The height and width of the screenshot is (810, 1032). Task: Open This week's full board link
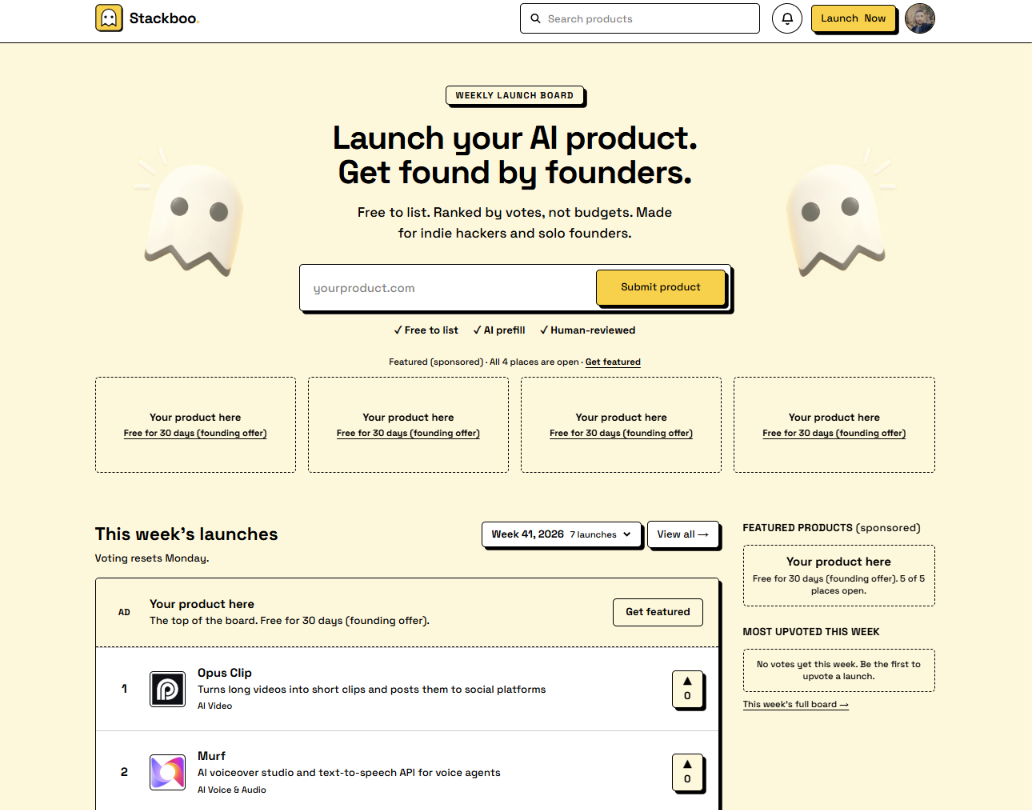(x=796, y=704)
